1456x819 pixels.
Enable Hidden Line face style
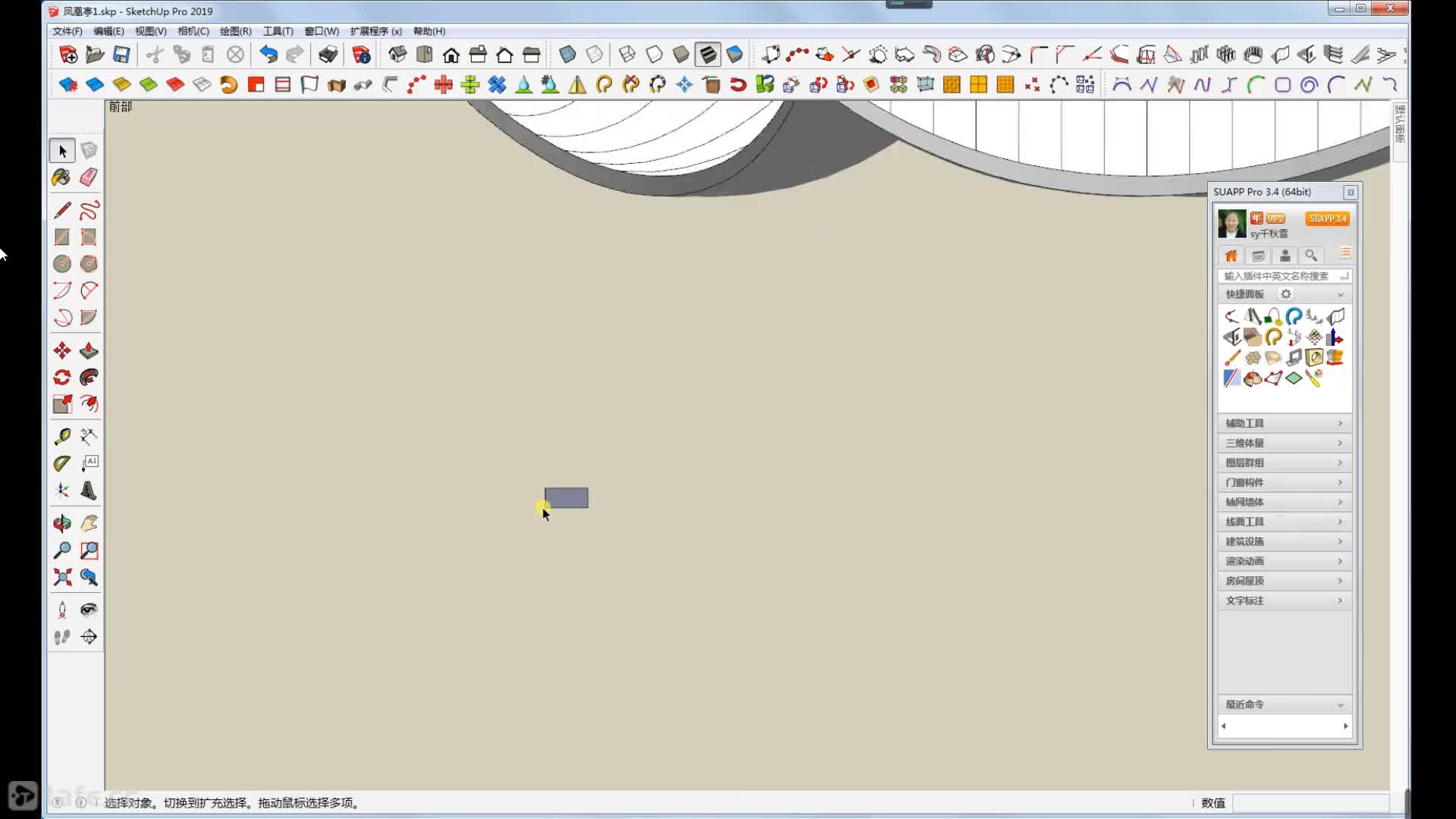point(654,55)
